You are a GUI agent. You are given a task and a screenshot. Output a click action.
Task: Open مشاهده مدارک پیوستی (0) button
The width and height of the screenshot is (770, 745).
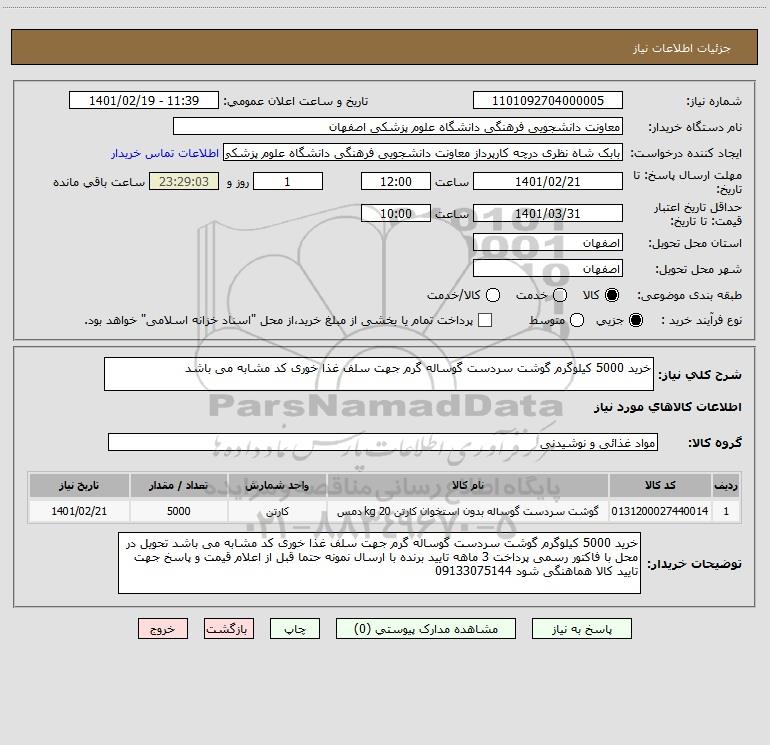426,629
